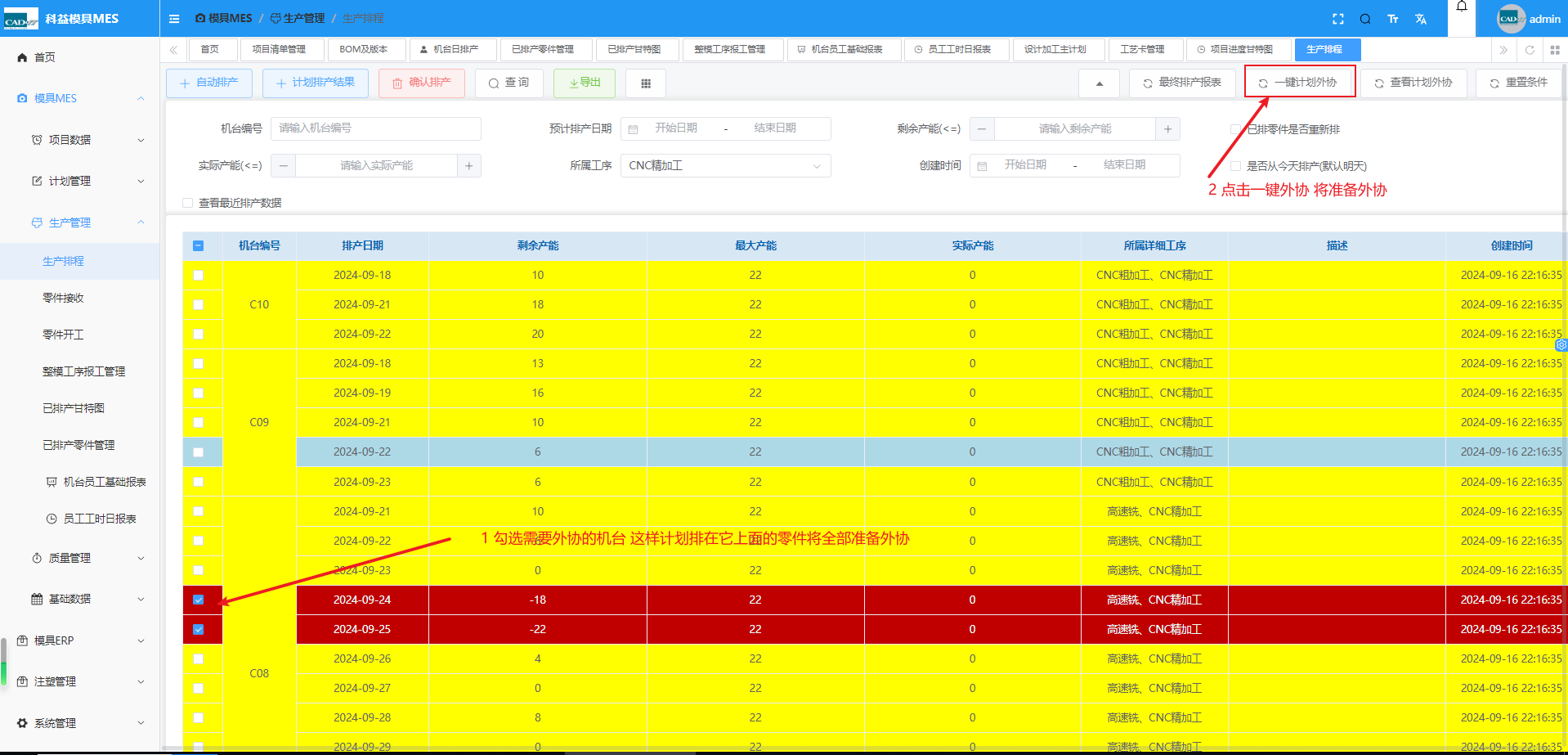Switch to the 项目进度甘特图 tab
This screenshot has height=755, width=1568.
[1239, 50]
